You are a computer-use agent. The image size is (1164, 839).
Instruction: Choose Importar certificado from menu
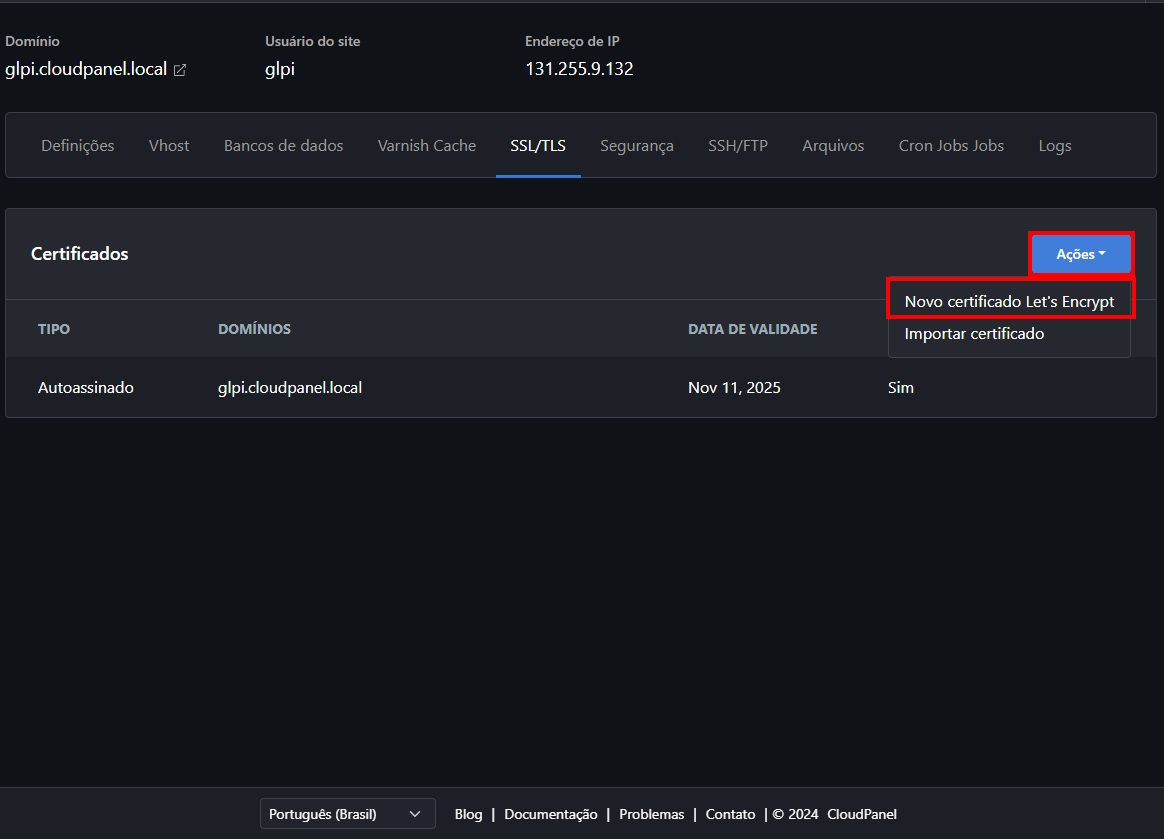pos(974,334)
